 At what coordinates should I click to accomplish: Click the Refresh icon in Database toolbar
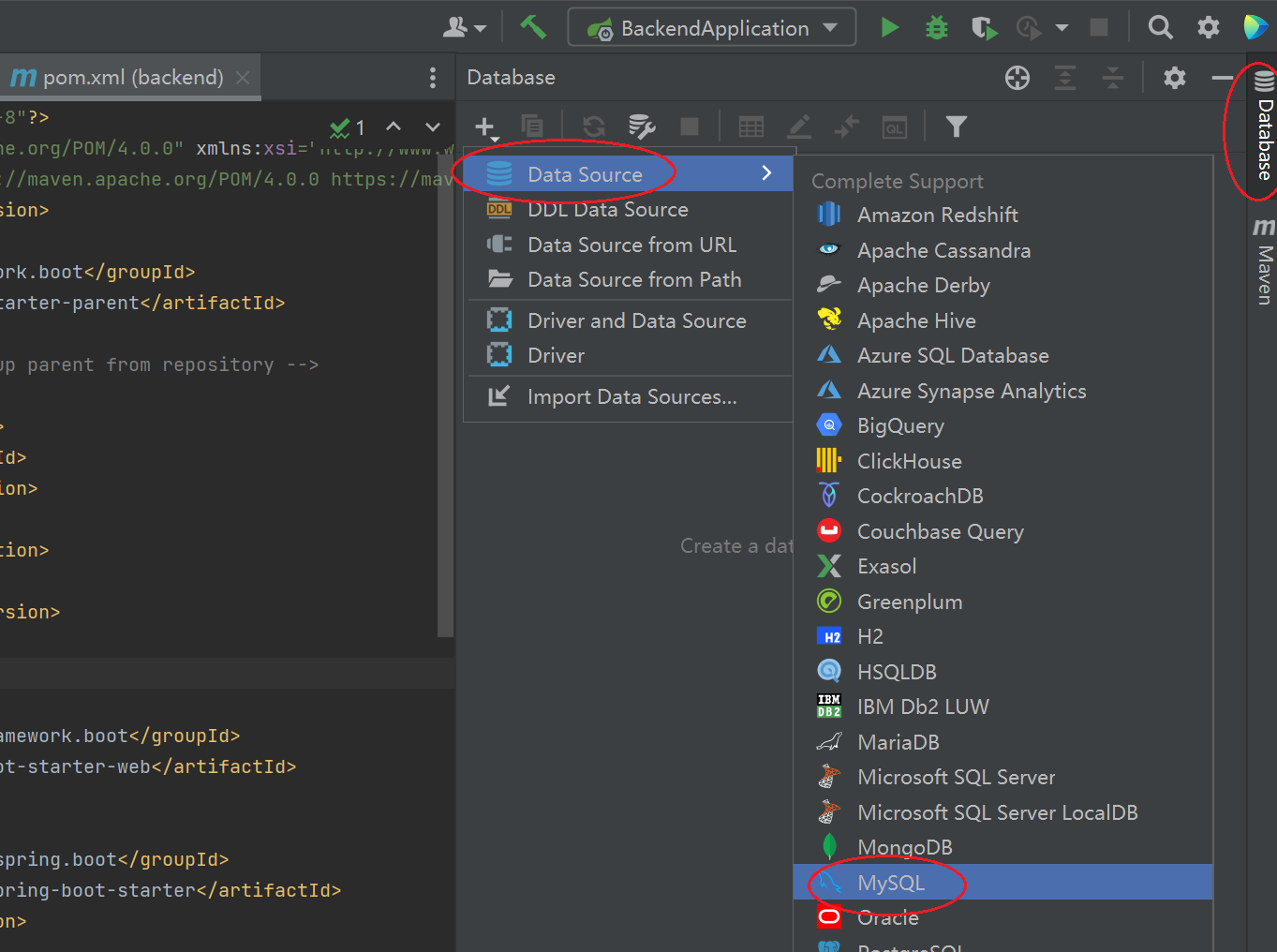coord(594,126)
